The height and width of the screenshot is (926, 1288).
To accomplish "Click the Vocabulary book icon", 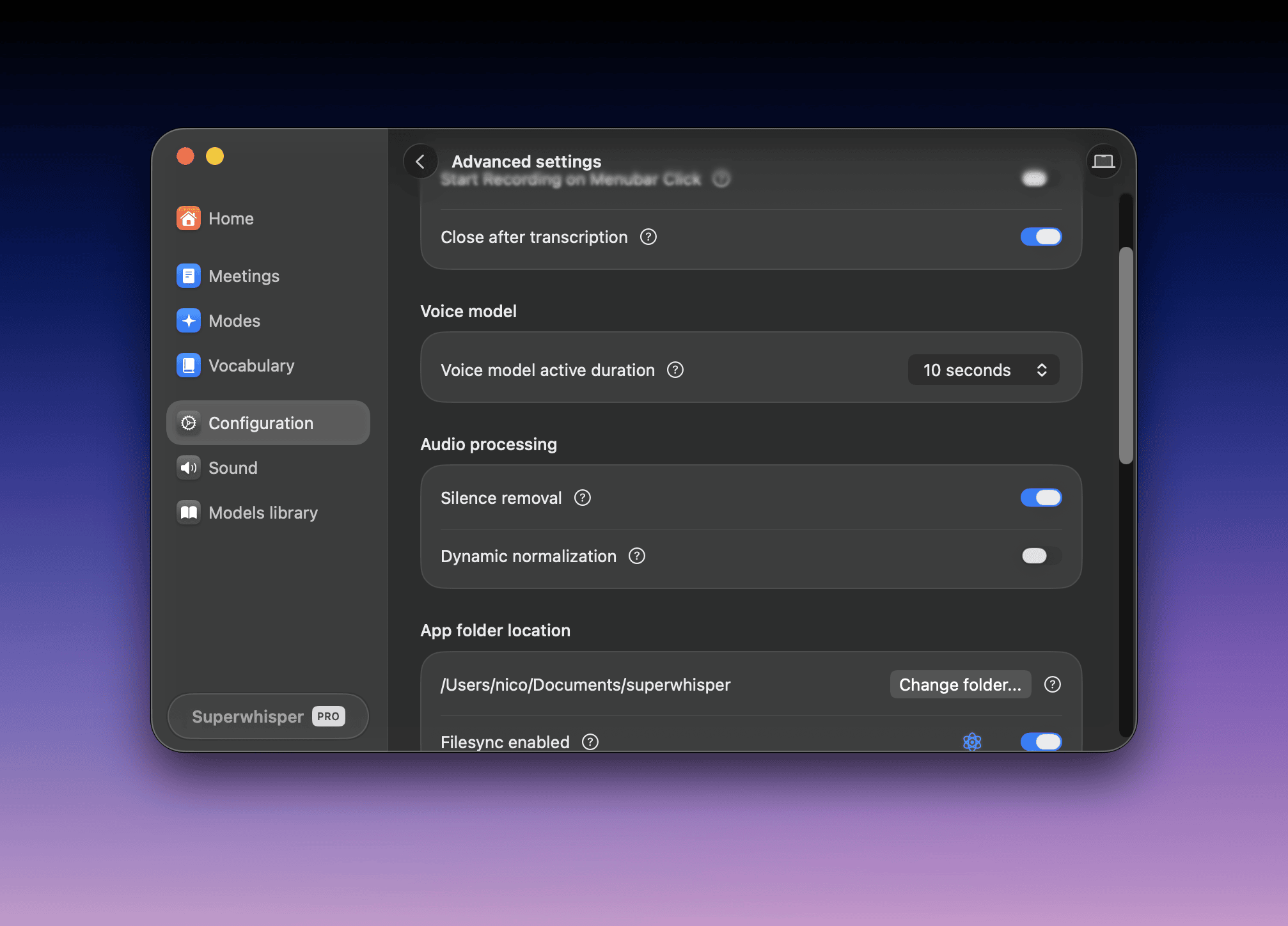I will click(189, 366).
